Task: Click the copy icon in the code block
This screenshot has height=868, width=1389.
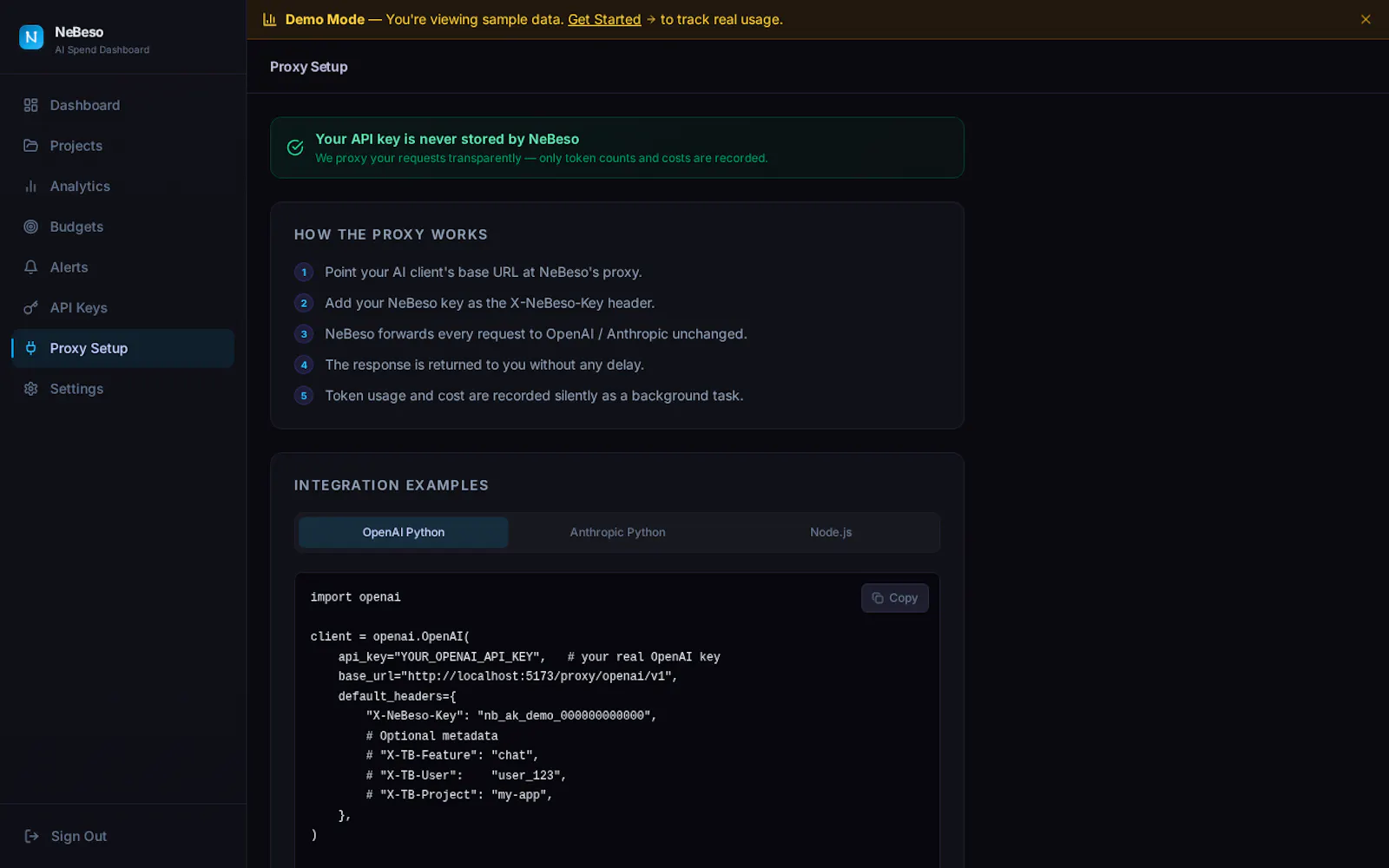Action: tap(878, 598)
